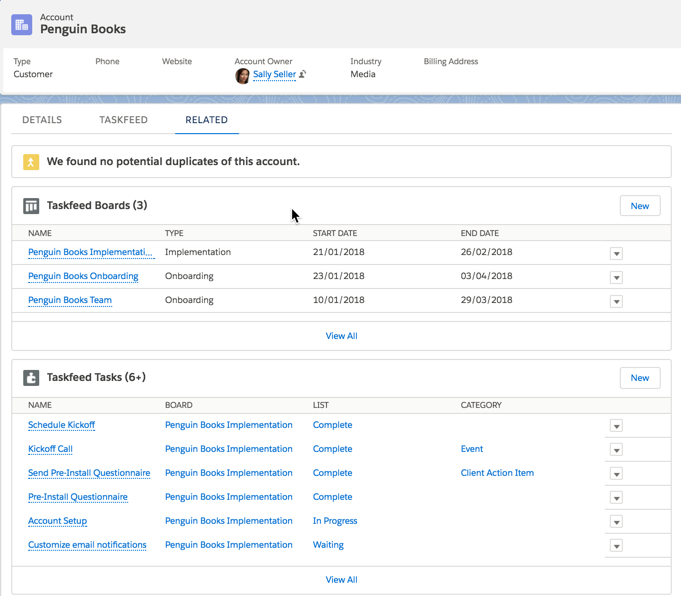Screen dimensions: 681x596
Task: Click Complete list link in Schedule Kickoff row
Action: 332,425
